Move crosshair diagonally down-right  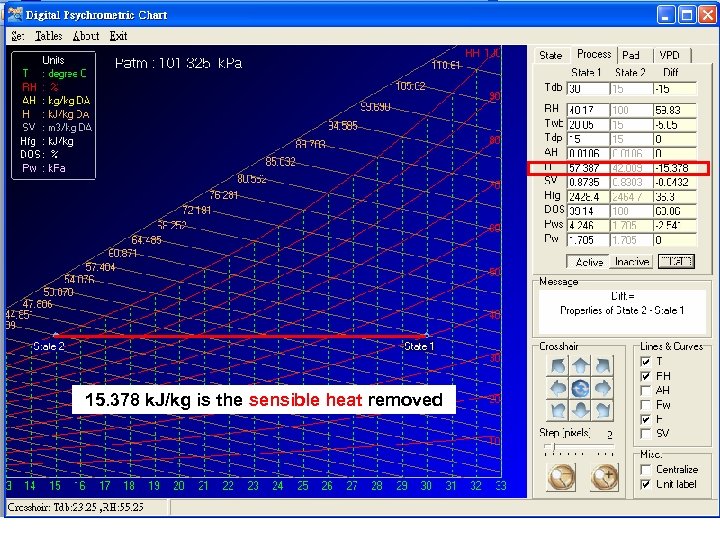(603, 410)
